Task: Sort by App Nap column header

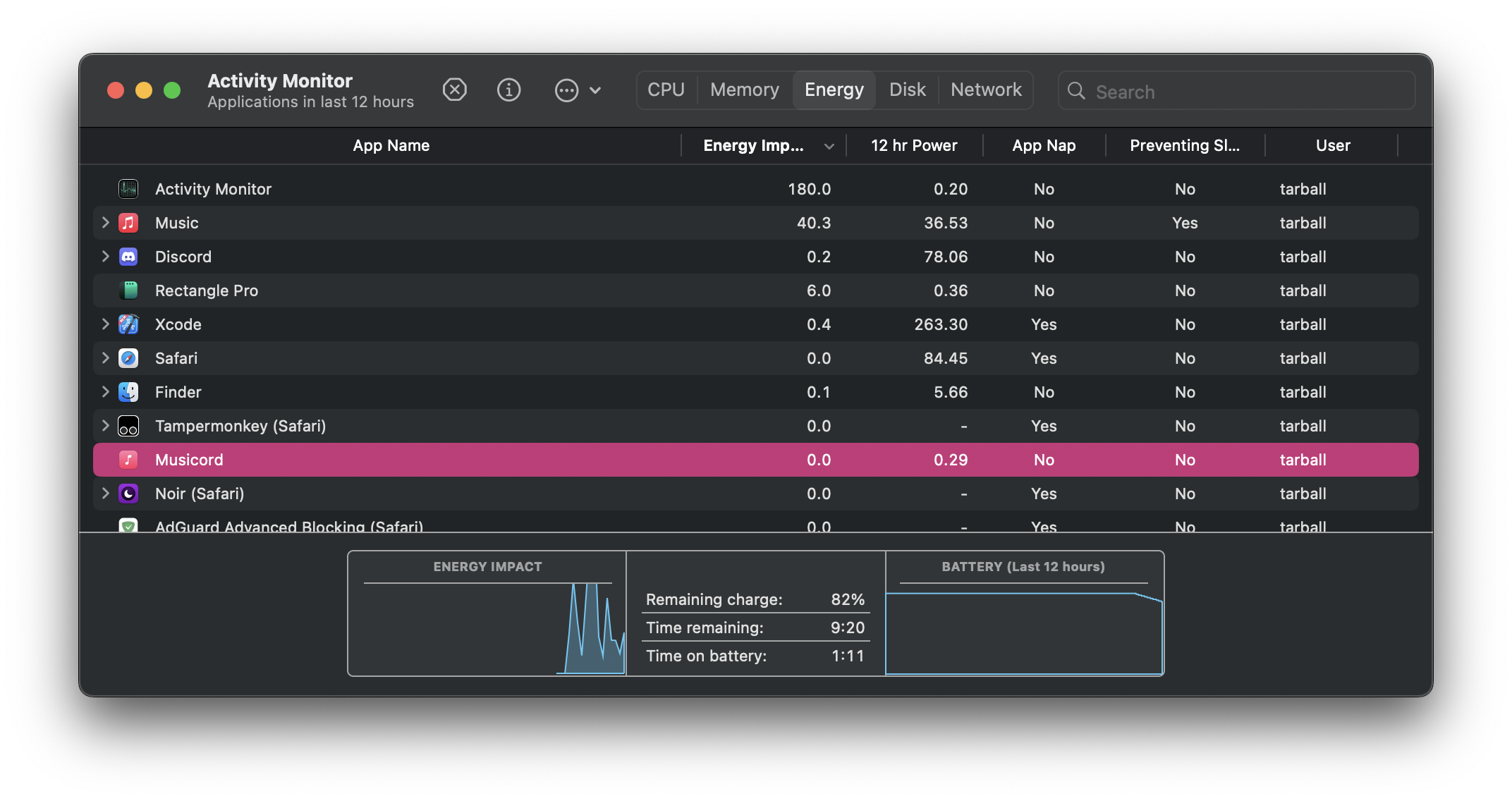Action: click(x=1044, y=146)
